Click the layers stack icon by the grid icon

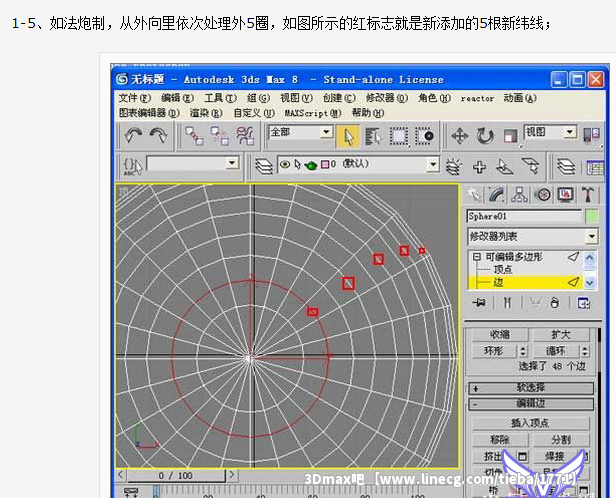pyautogui.click(x=566, y=167)
